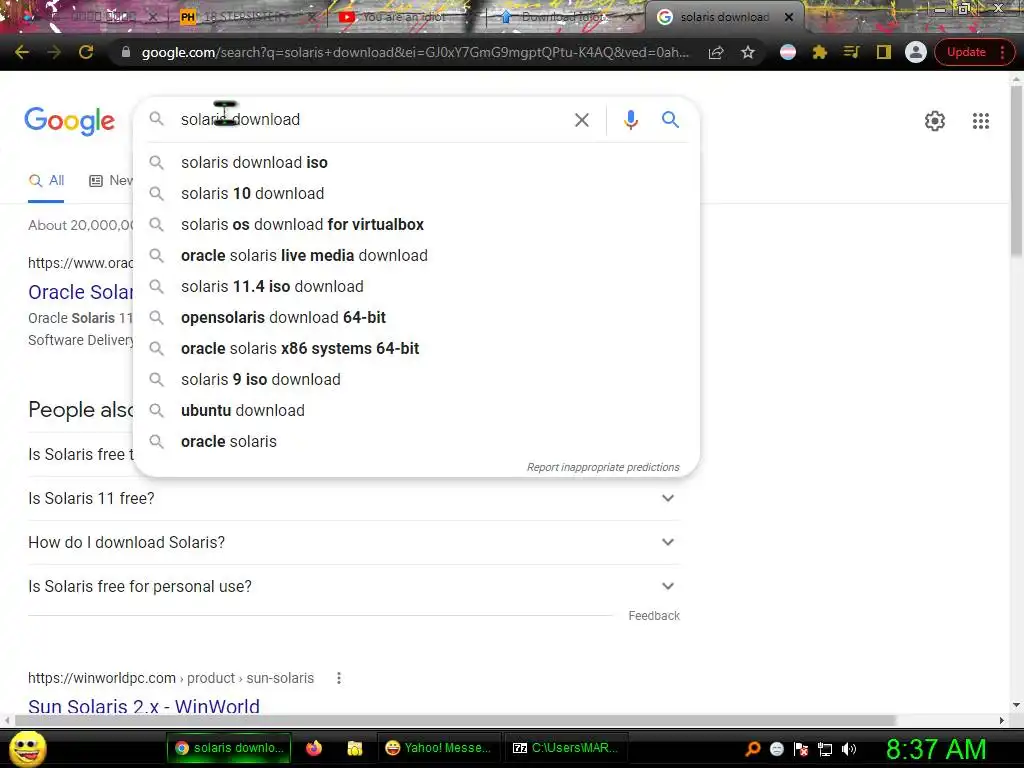Viewport: 1024px width, 768px height.
Task: Switch to Yahoo! Messenger taskbar button
Action: tap(438, 748)
